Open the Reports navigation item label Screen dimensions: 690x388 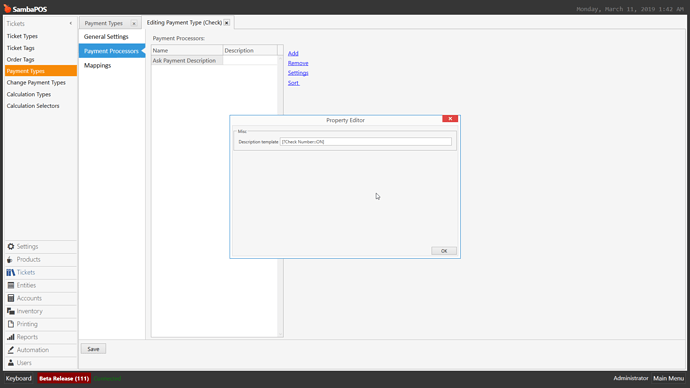27,337
